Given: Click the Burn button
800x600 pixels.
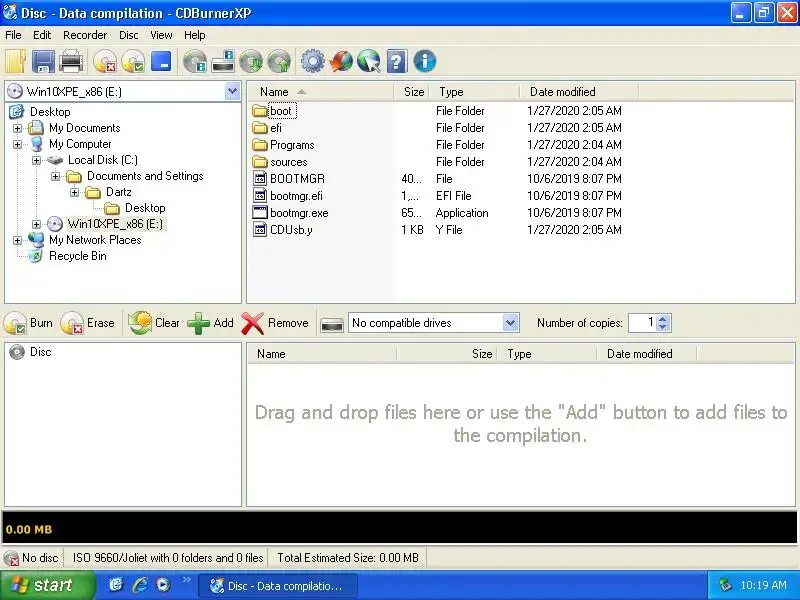Looking at the screenshot, I should tap(29, 323).
